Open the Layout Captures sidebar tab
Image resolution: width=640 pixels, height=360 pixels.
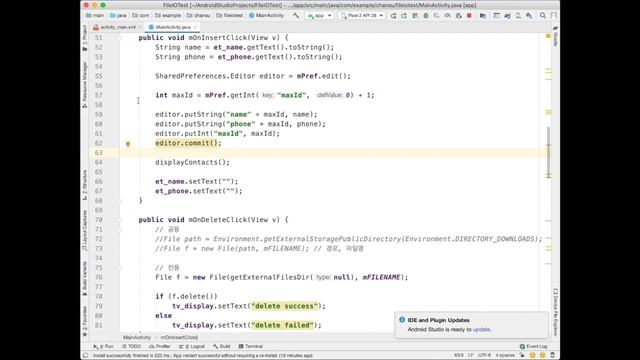point(85,231)
